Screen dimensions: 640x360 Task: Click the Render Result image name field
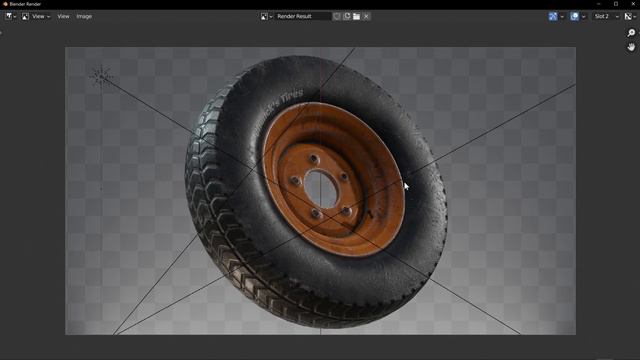[x=302, y=16]
